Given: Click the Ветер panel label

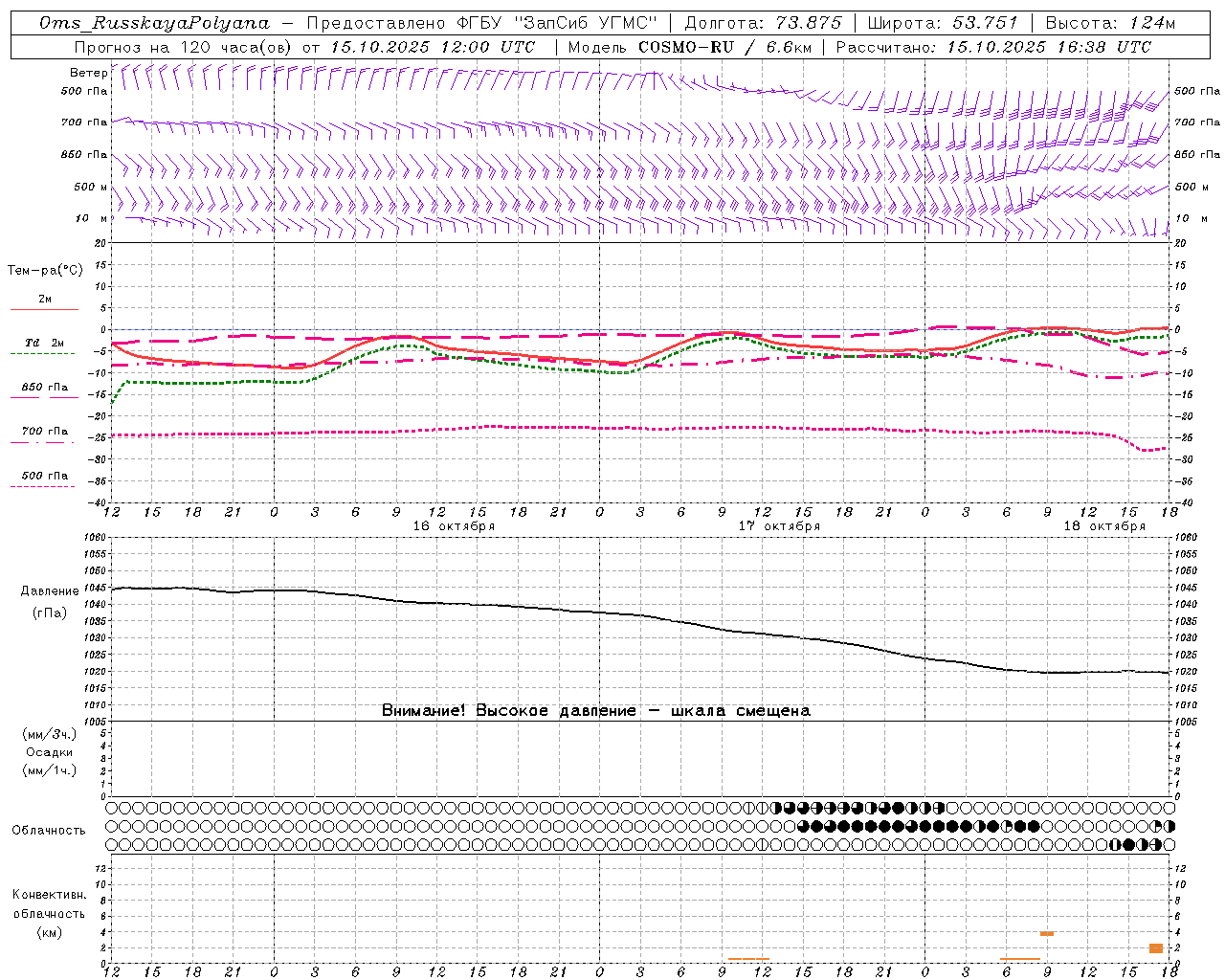Looking at the screenshot, I should click(x=88, y=73).
